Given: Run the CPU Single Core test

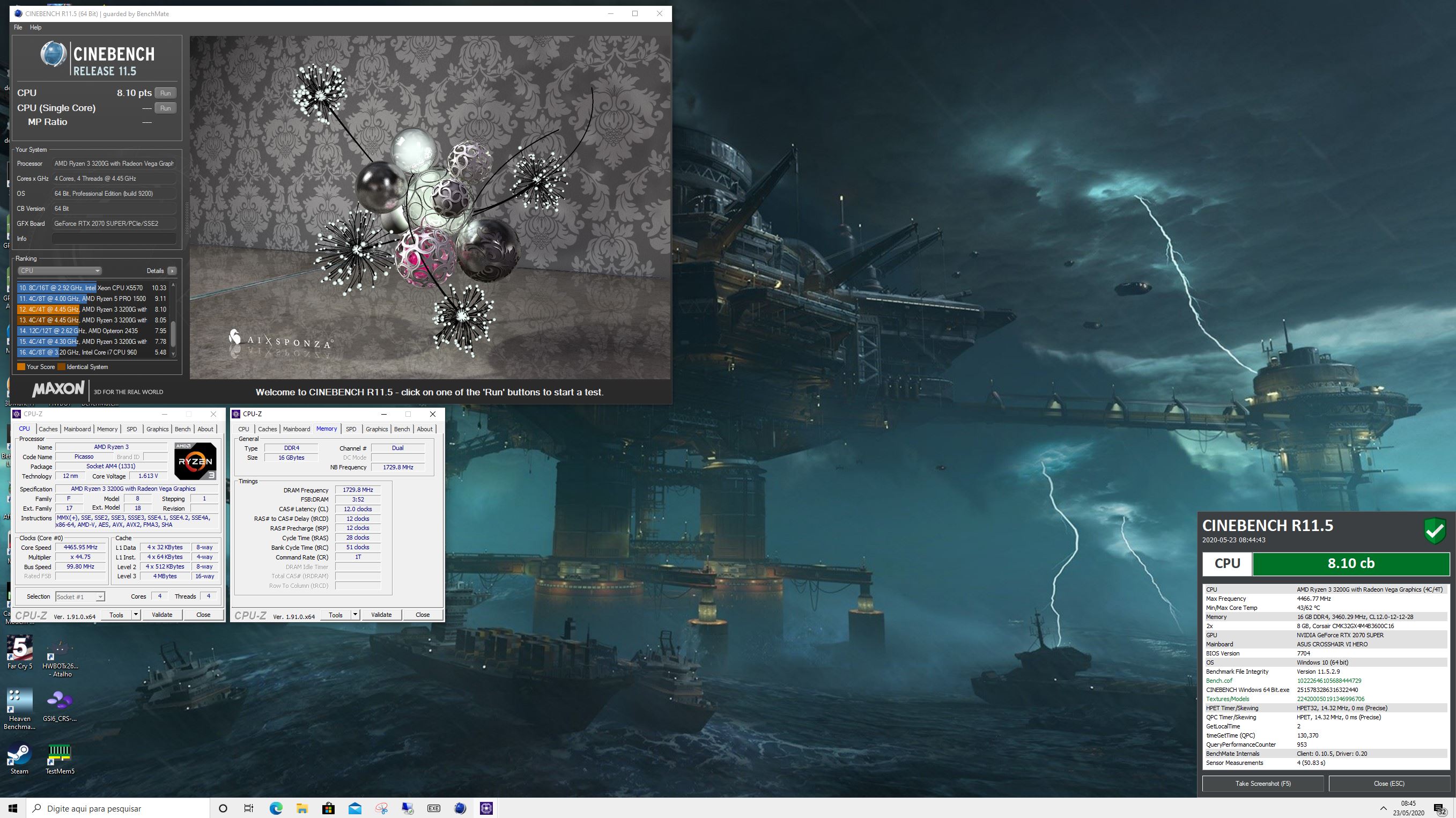Looking at the screenshot, I should click(166, 108).
